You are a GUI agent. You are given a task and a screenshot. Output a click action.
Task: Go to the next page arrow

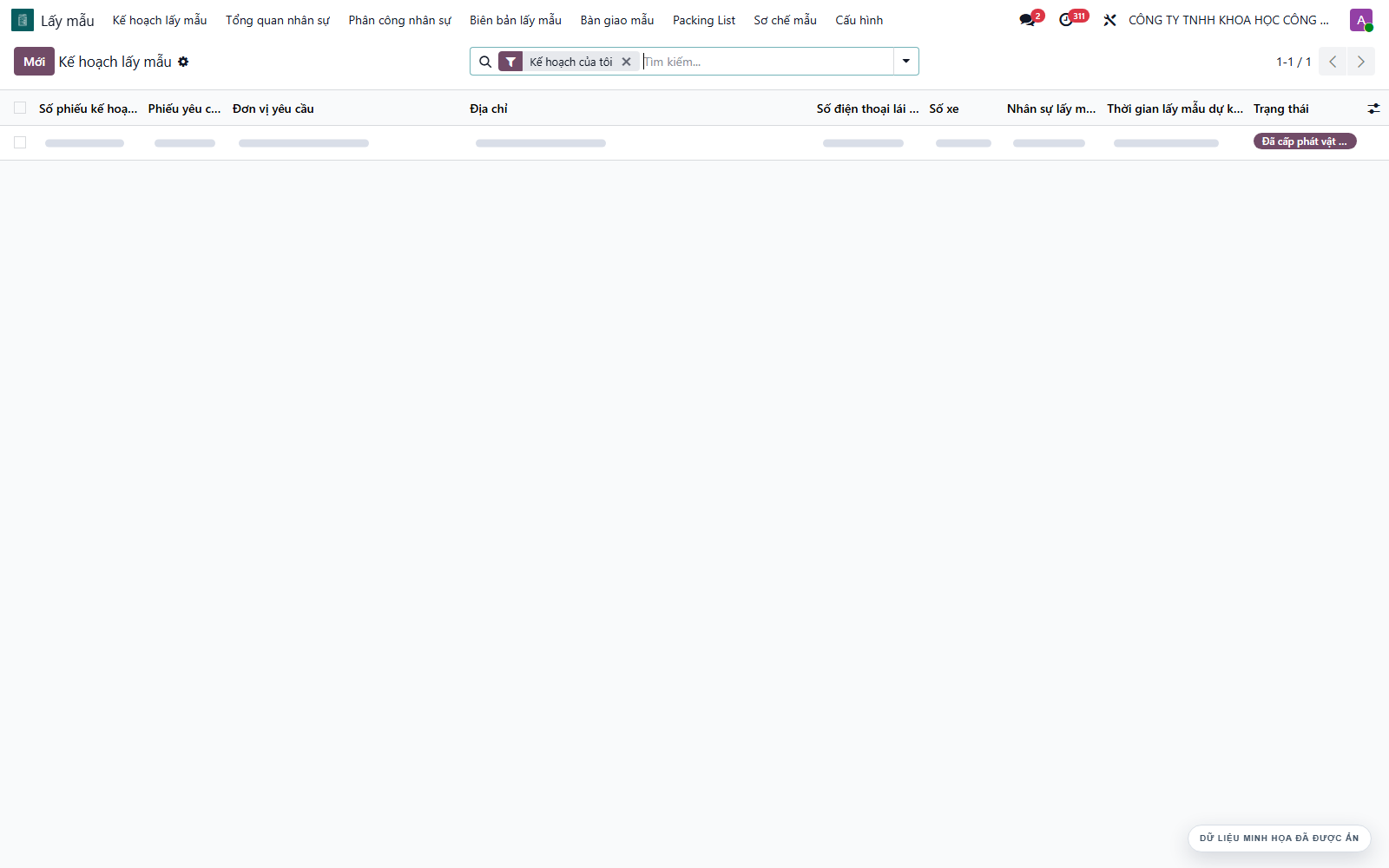click(x=1361, y=62)
